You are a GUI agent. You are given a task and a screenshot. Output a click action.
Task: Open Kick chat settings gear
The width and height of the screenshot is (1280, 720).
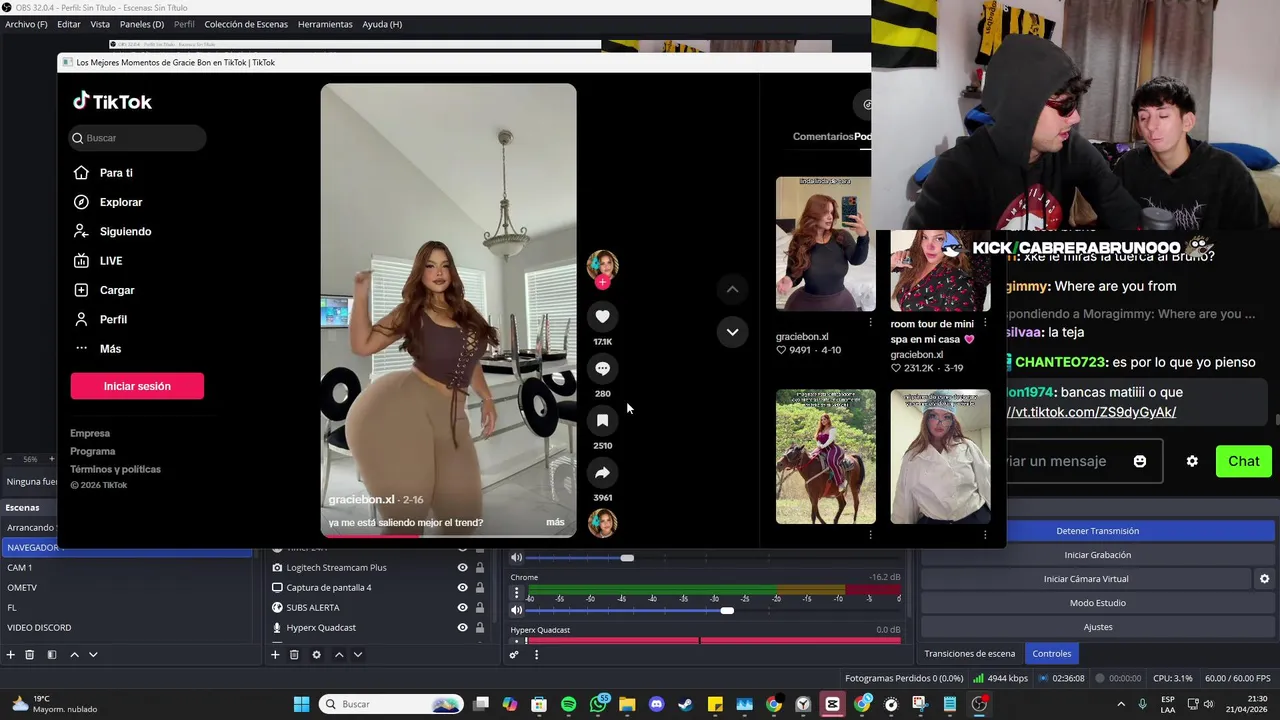[x=1192, y=461]
